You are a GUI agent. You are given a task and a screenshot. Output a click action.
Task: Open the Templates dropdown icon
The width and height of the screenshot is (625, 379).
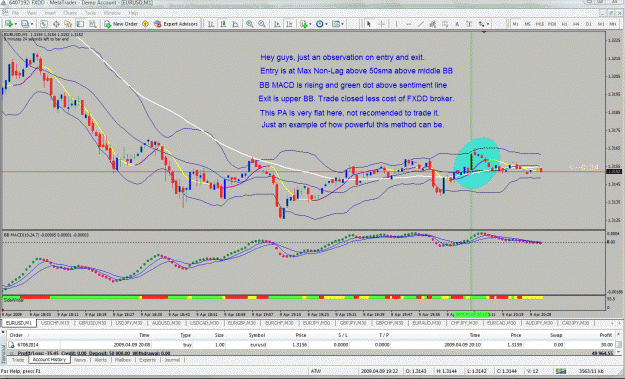tap(338, 24)
